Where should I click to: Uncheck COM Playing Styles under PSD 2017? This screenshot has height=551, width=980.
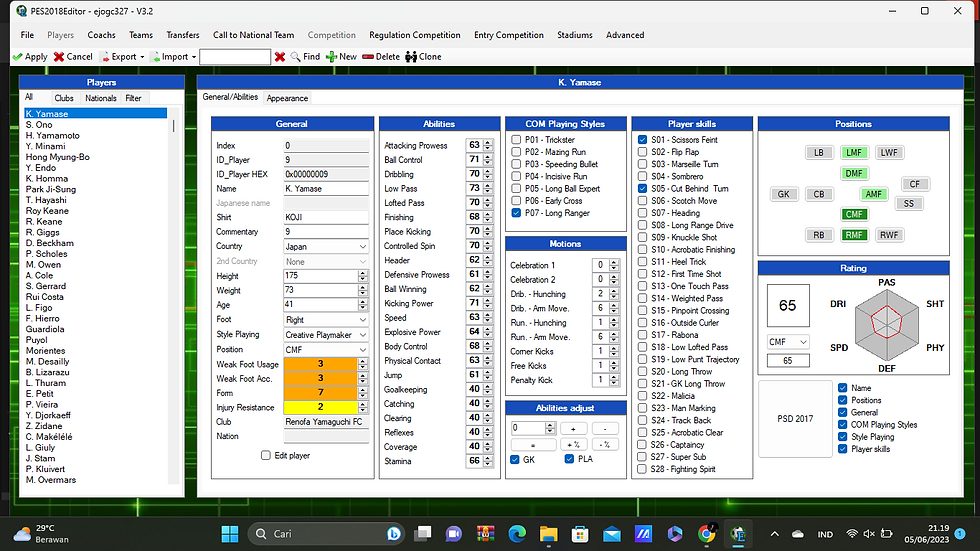[x=842, y=425]
